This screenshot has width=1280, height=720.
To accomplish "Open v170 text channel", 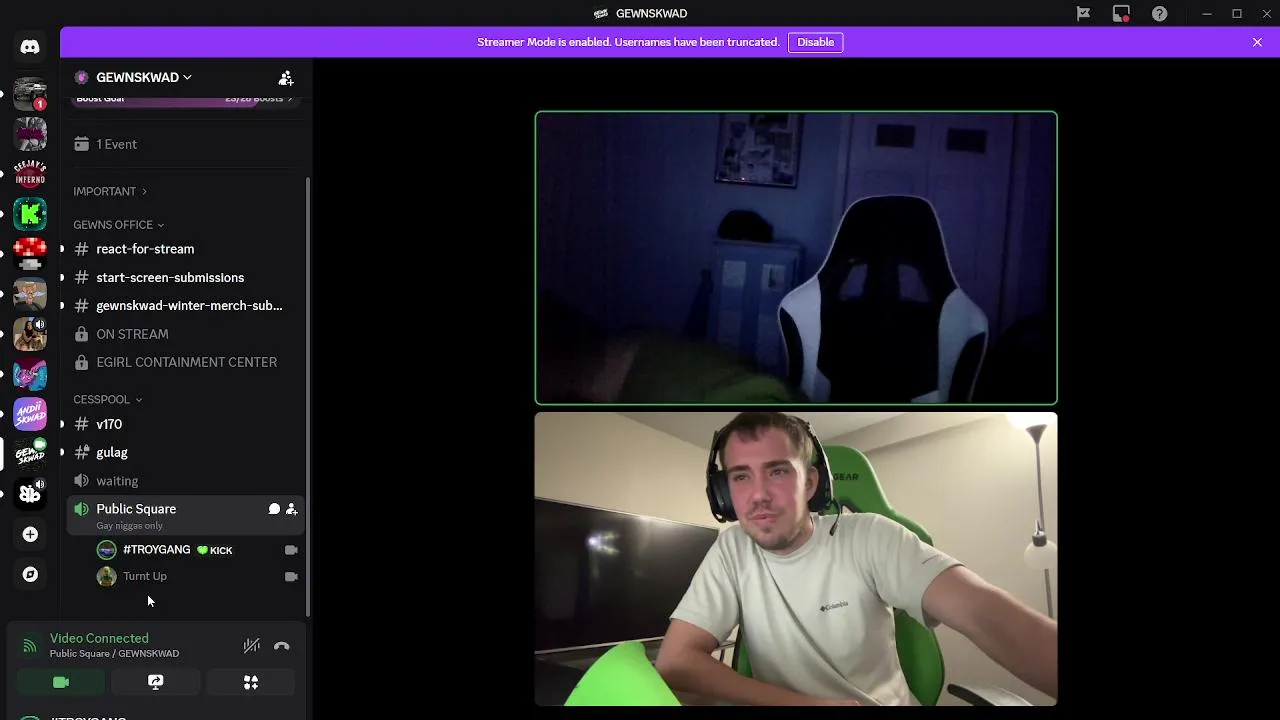I will point(186,424).
